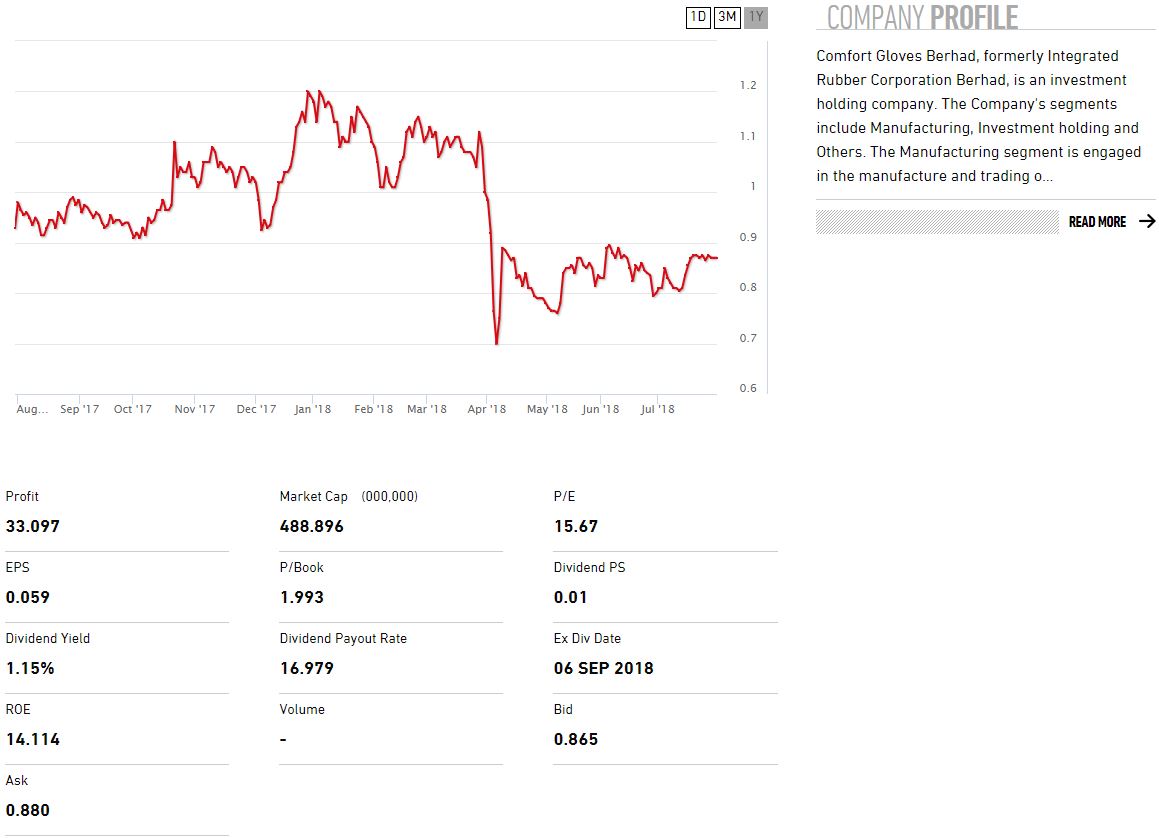
Task: Click the Jan '18 label on the chart axis
Action: click(312, 409)
